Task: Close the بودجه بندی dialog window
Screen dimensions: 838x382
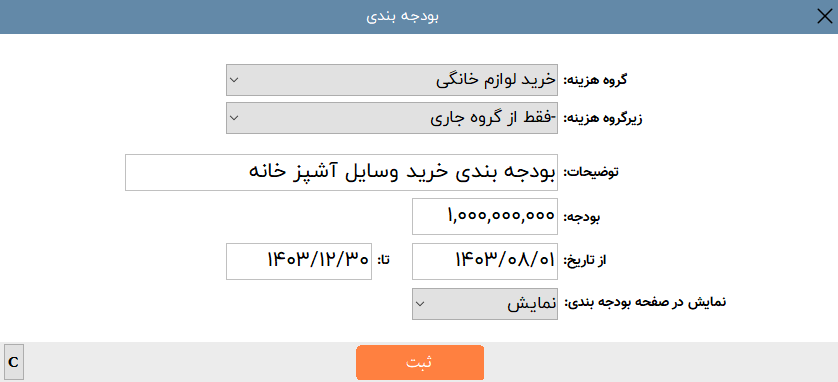Action: tap(825, 17)
